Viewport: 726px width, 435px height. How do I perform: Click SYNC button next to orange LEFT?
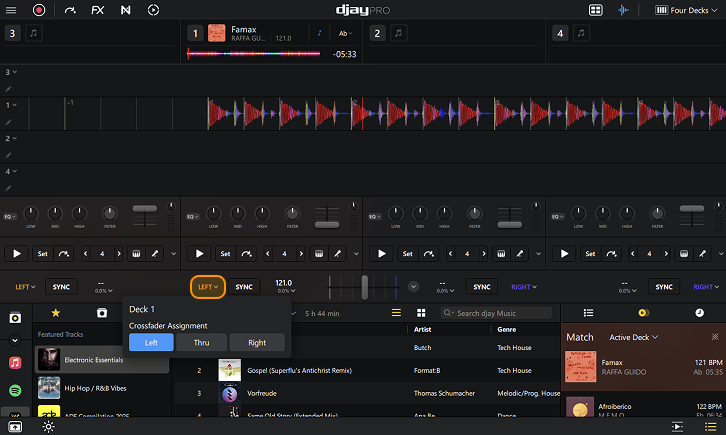point(245,287)
